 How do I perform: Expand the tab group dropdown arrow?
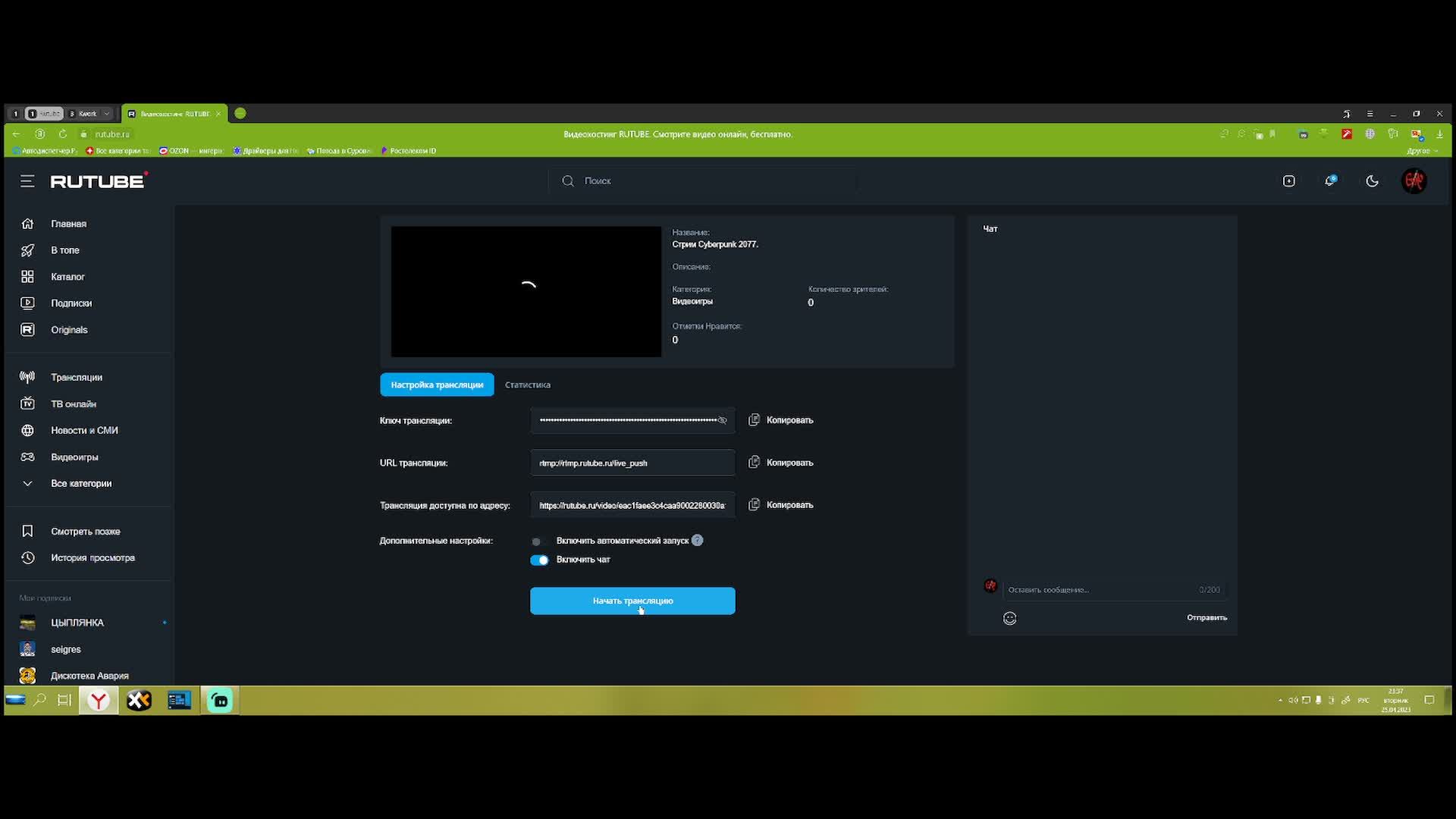coord(107,114)
